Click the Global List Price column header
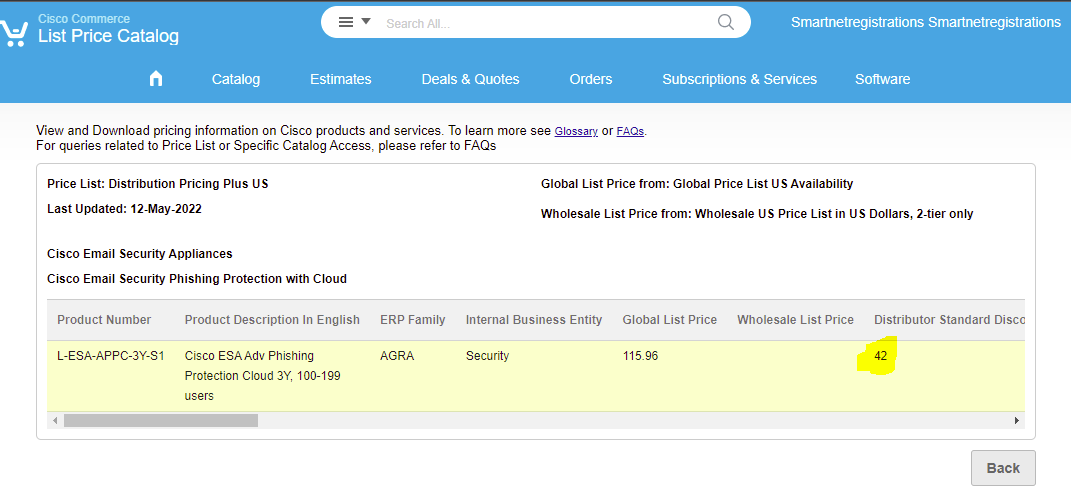The width and height of the screenshot is (1071, 491). point(669,320)
